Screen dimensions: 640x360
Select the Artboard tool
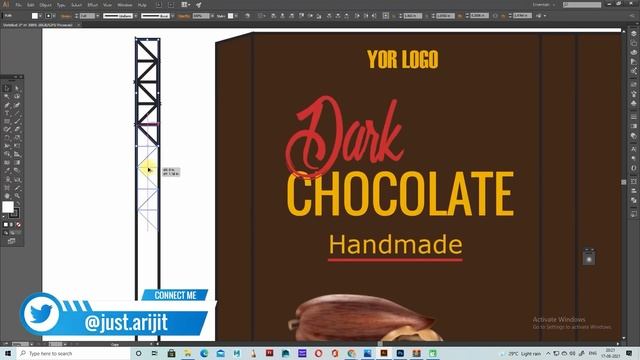[7, 188]
